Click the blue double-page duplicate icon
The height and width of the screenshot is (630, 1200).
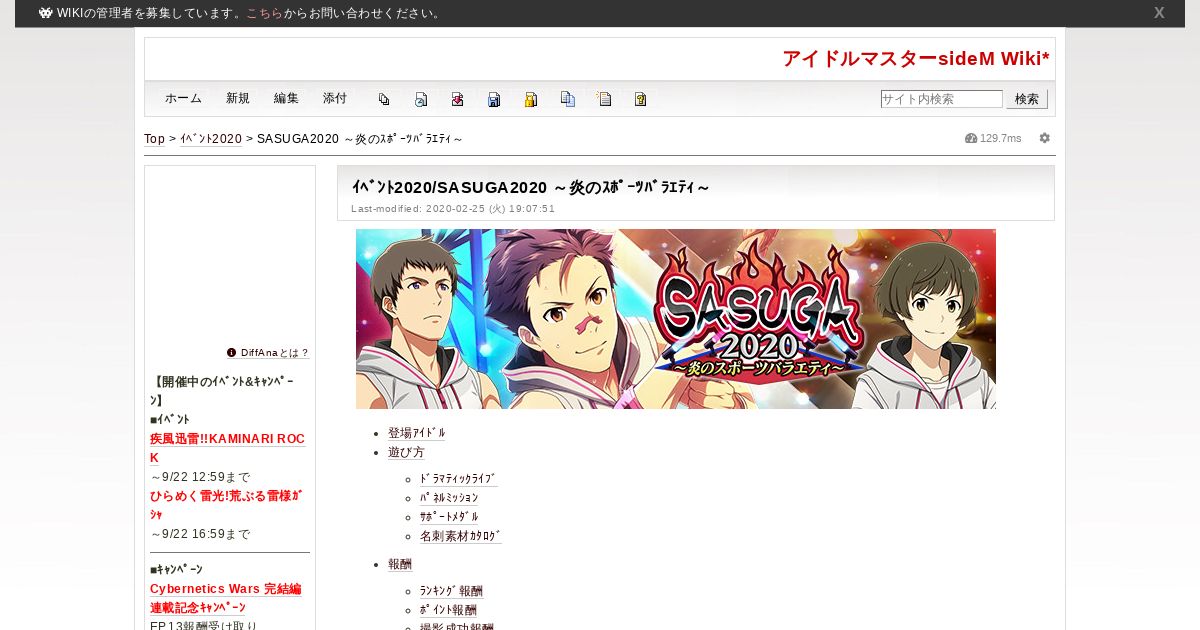[x=568, y=99]
